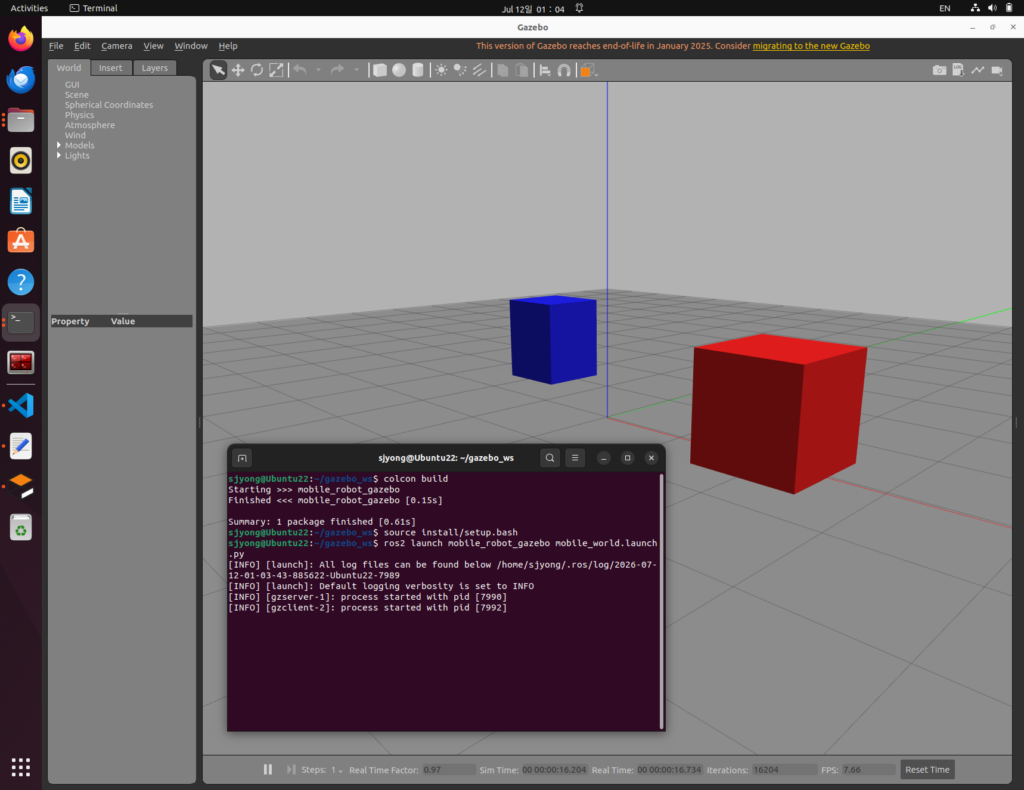The height and width of the screenshot is (790, 1024).
Task: Select the arrow selection mode tool
Action: [x=218, y=70]
